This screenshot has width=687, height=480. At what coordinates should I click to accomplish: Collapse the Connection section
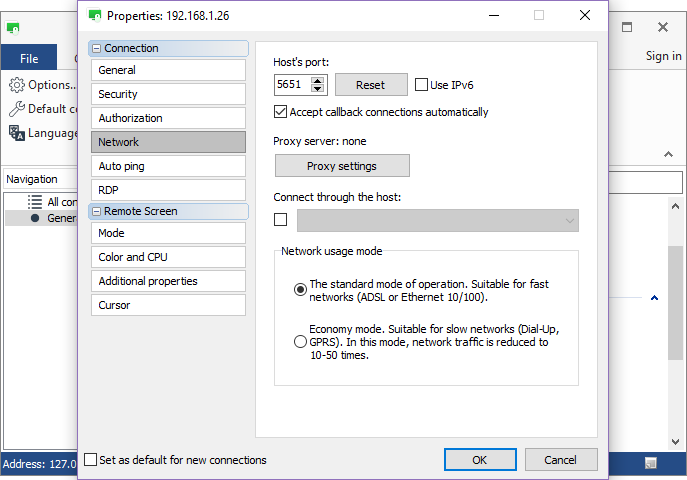(x=97, y=48)
